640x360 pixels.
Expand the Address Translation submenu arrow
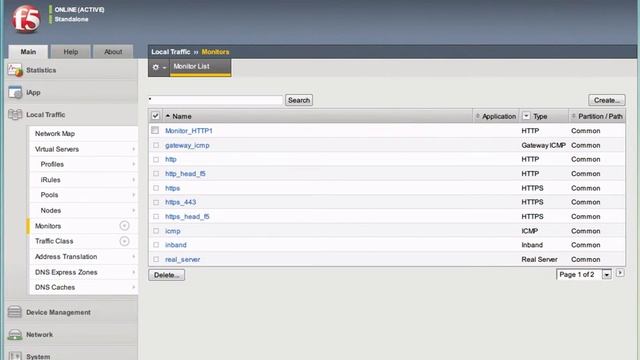click(x=133, y=257)
